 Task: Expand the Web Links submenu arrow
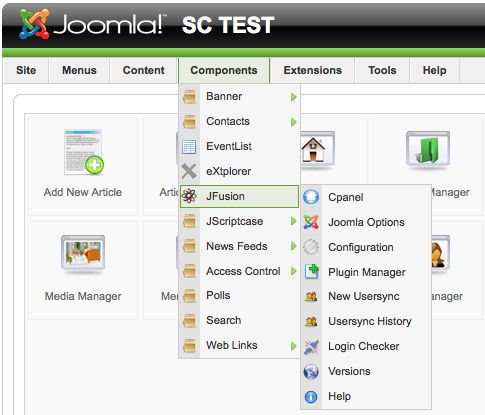(293, 346)
